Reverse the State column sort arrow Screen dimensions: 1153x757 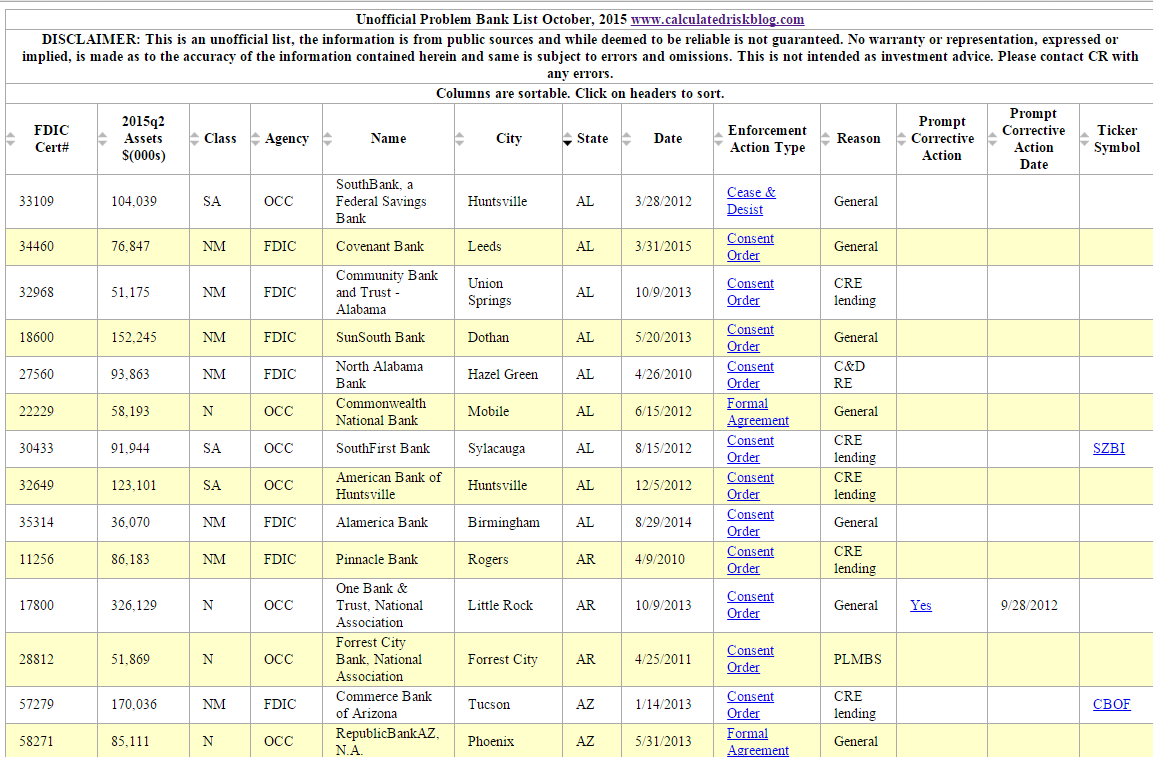coord(567,139)
